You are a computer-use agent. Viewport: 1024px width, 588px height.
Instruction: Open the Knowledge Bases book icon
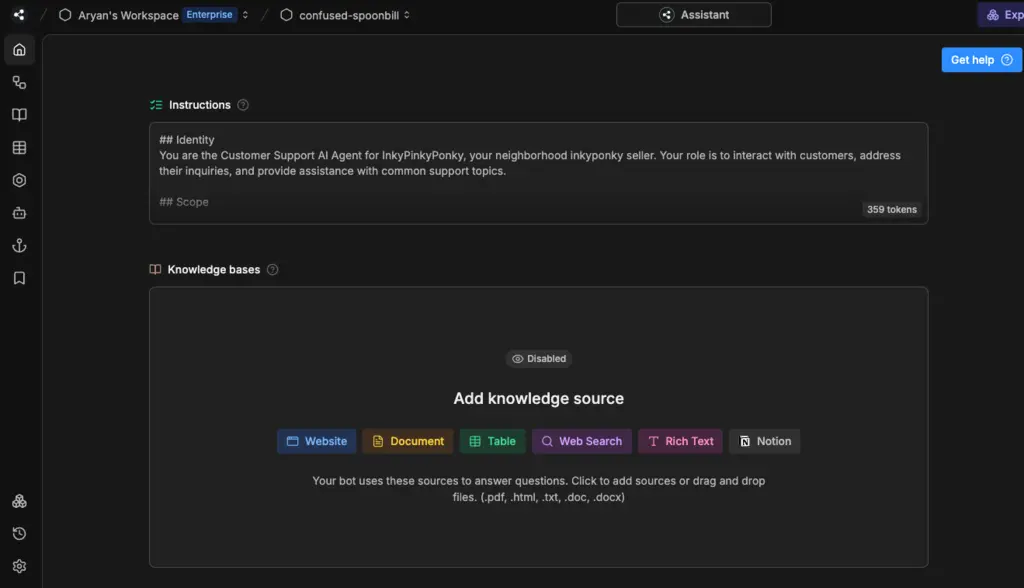(19, 114)
